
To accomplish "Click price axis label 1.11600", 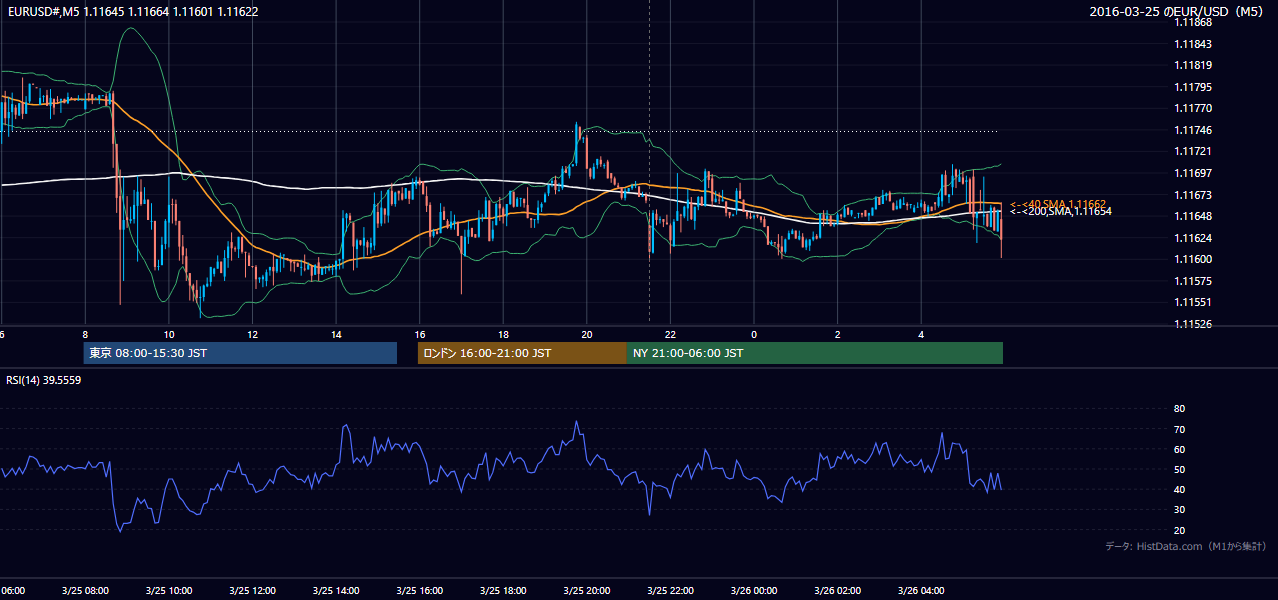I will coord(1192,260).
